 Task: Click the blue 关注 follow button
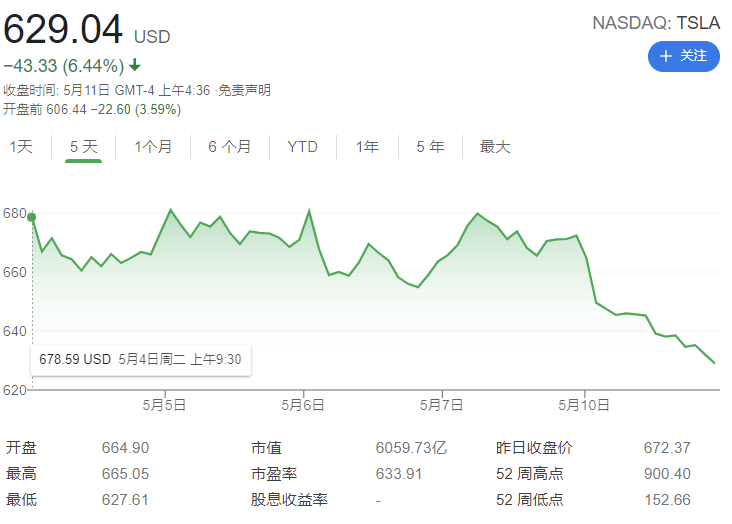(684, 56)
